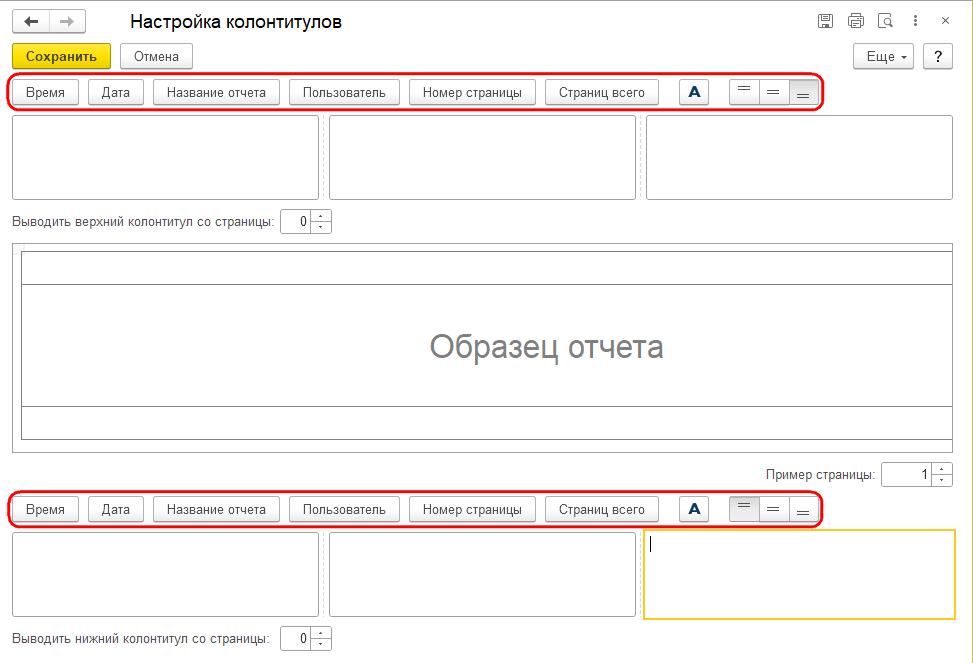
Task: Set top vertical alignment in lower toolbar
Action: 744,510
